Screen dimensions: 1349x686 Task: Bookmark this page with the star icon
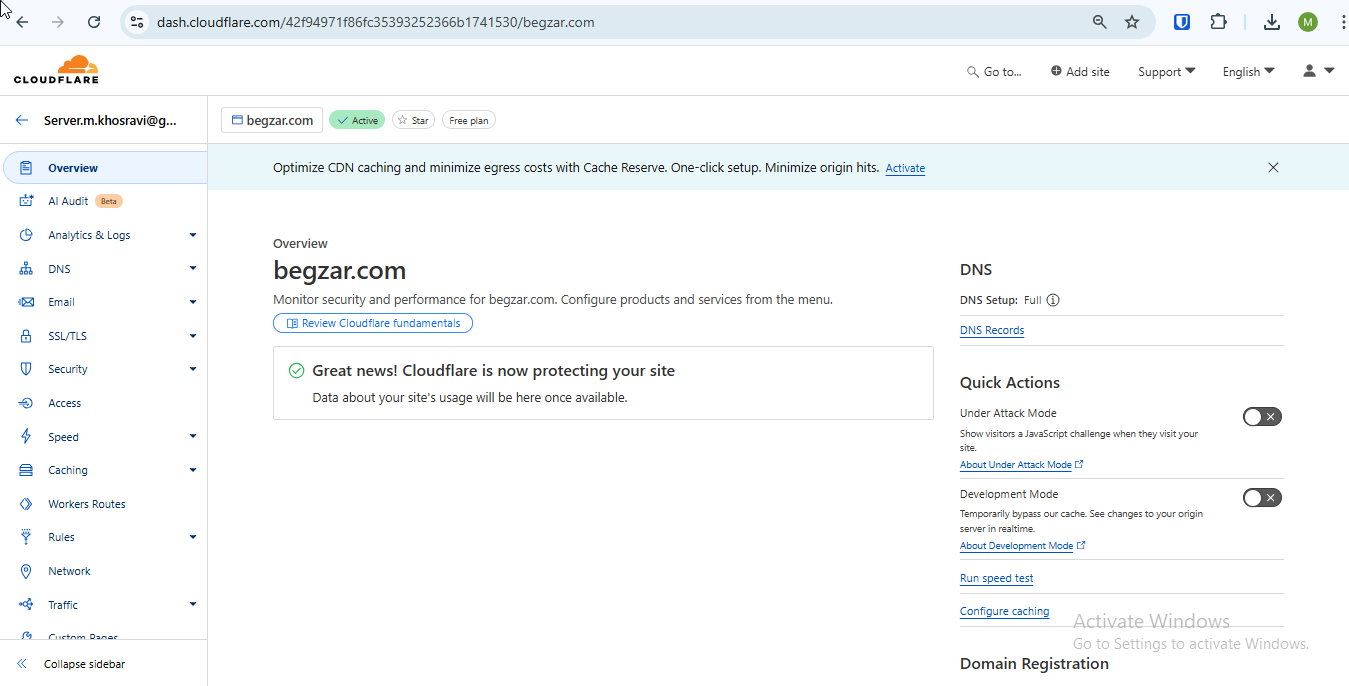pos(1132,22)
